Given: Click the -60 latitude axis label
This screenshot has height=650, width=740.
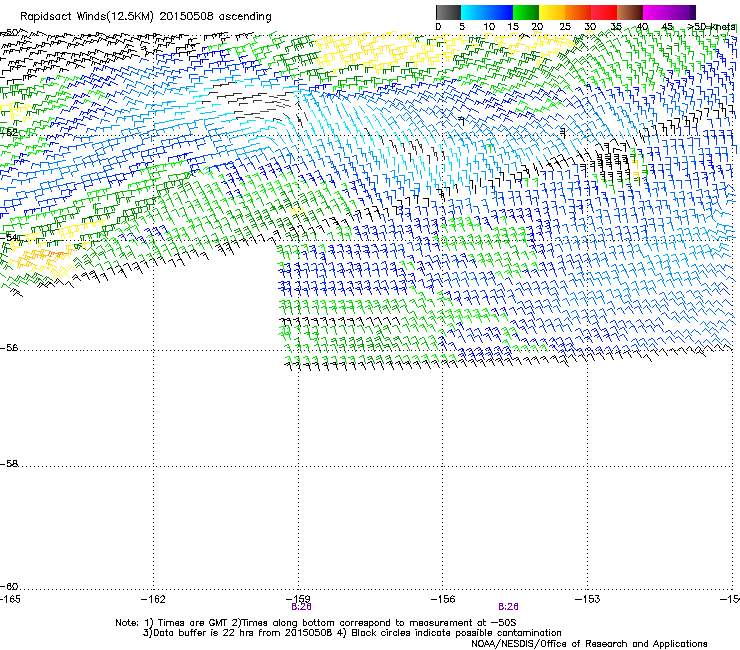Looking at the screenshot, I should point(9,587).
